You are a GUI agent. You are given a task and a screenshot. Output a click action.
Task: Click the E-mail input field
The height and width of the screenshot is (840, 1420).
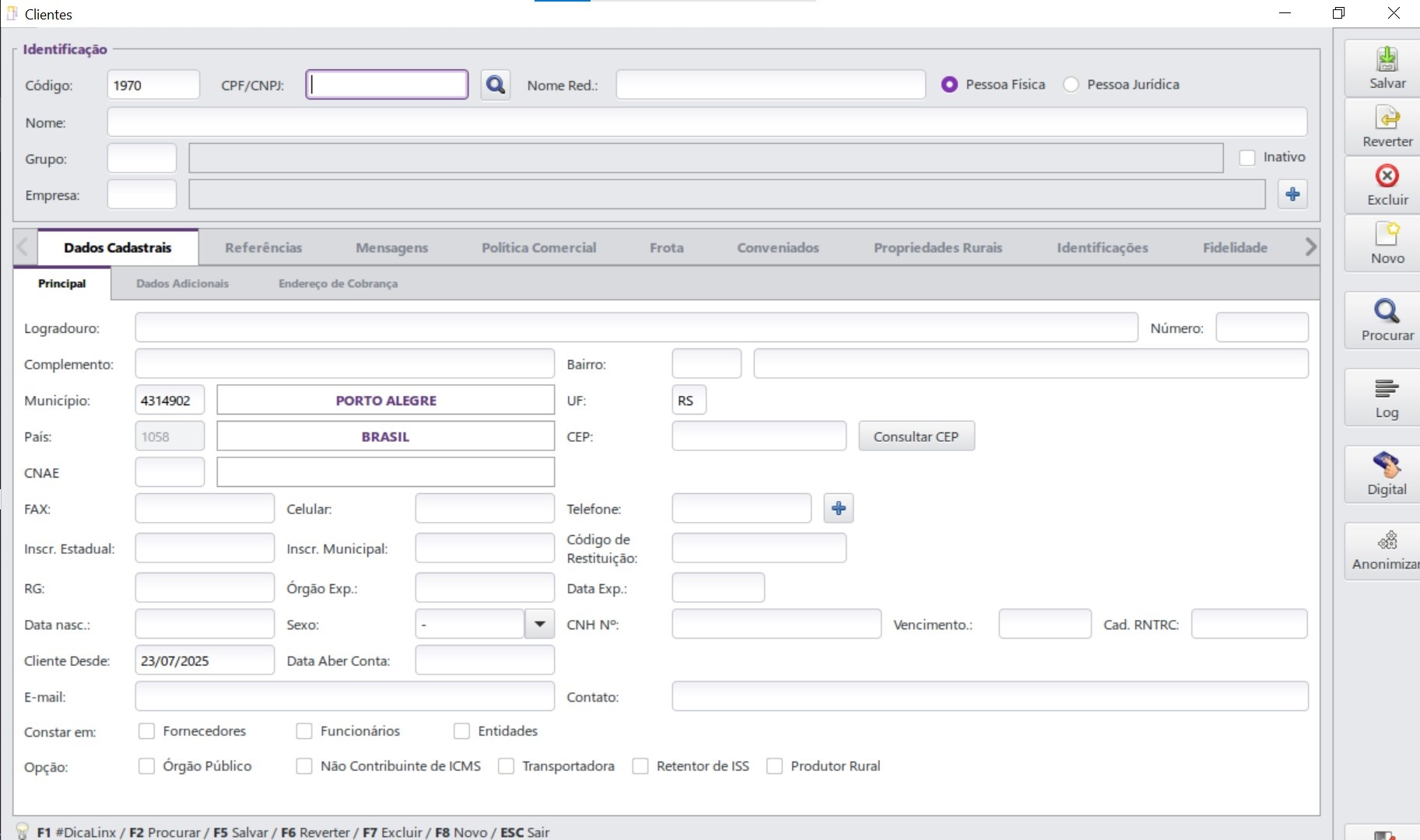click(x=345, y=696)
